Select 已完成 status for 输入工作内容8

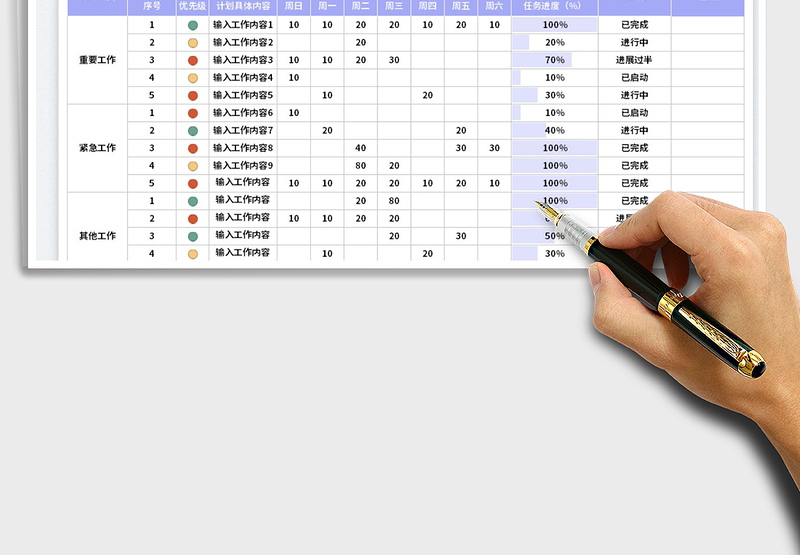634,148
